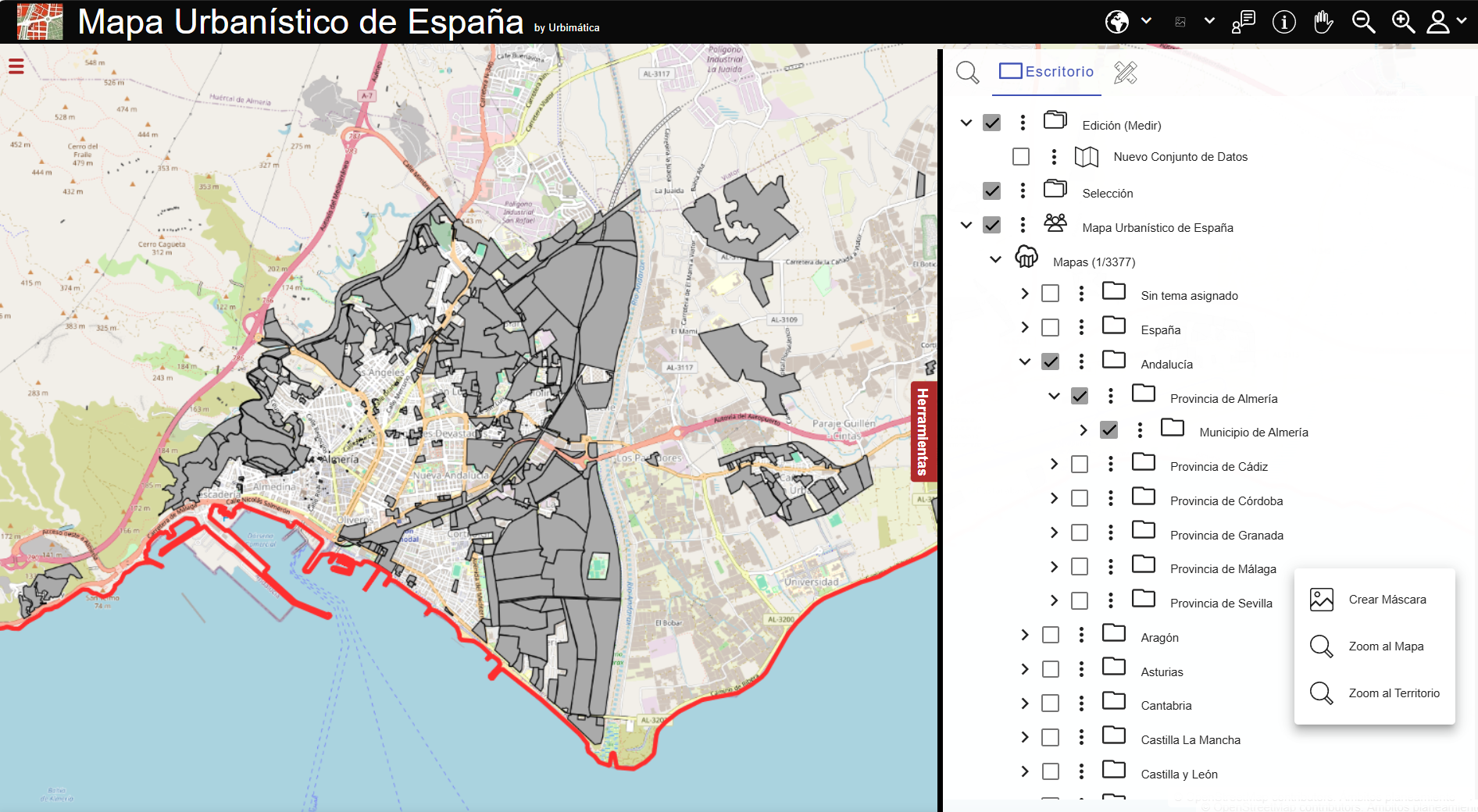Select Crear Máscara from the context menu

pos(1387,599)
